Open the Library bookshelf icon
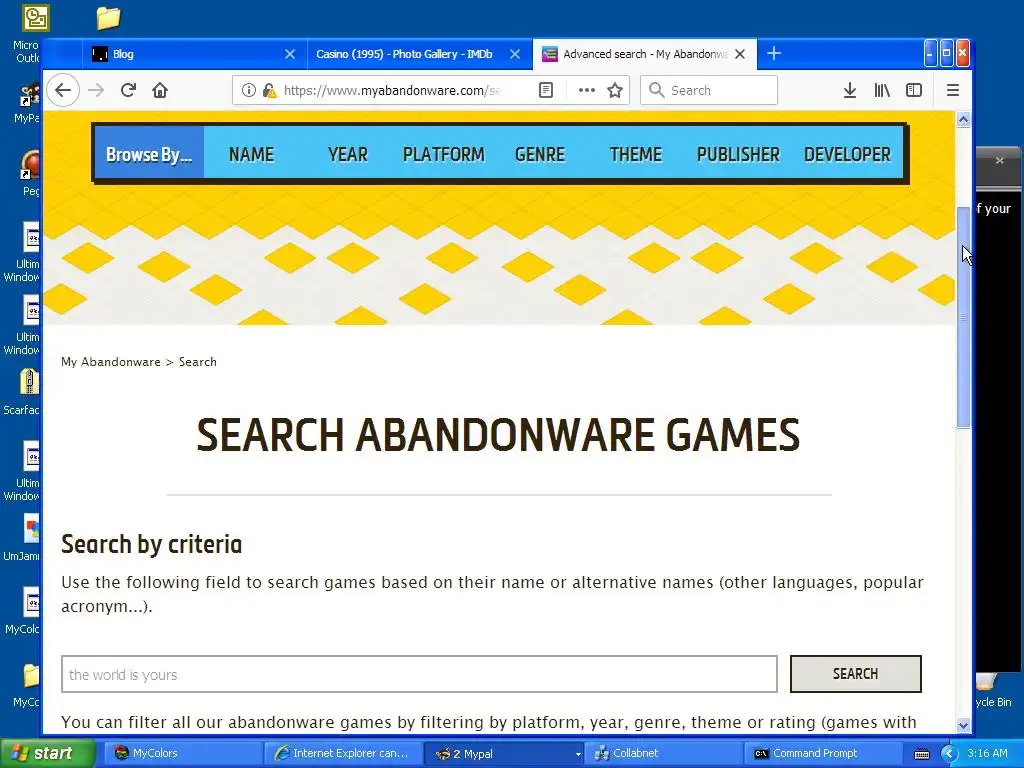The width and height of the screenshot is (1024, 768). (882, 90)
